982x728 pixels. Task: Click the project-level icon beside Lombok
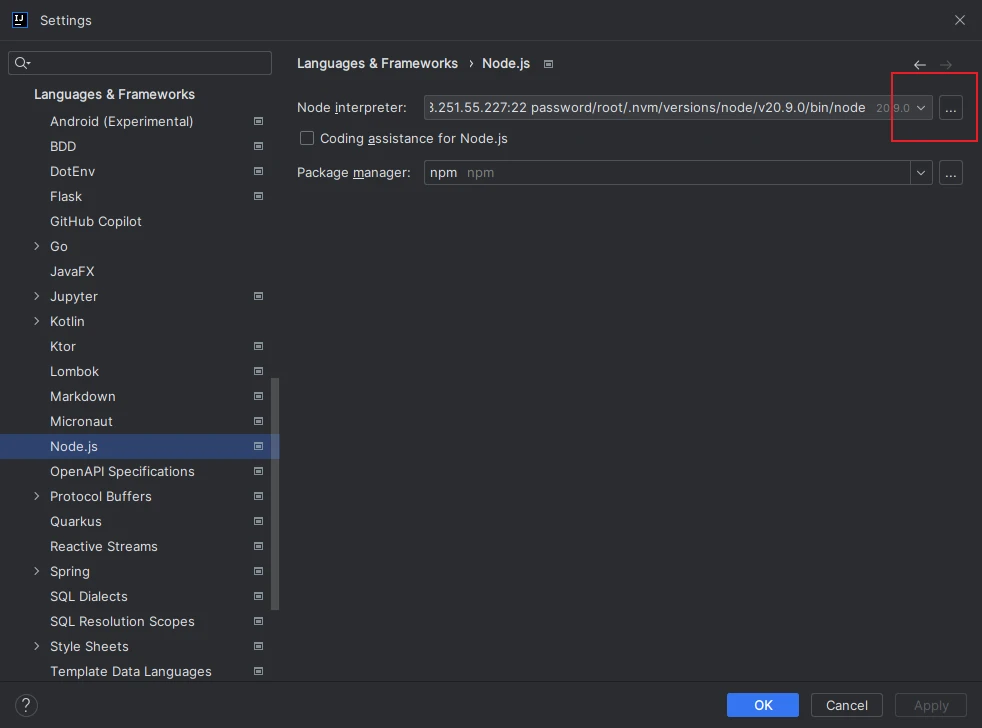(x=258, y=372)
